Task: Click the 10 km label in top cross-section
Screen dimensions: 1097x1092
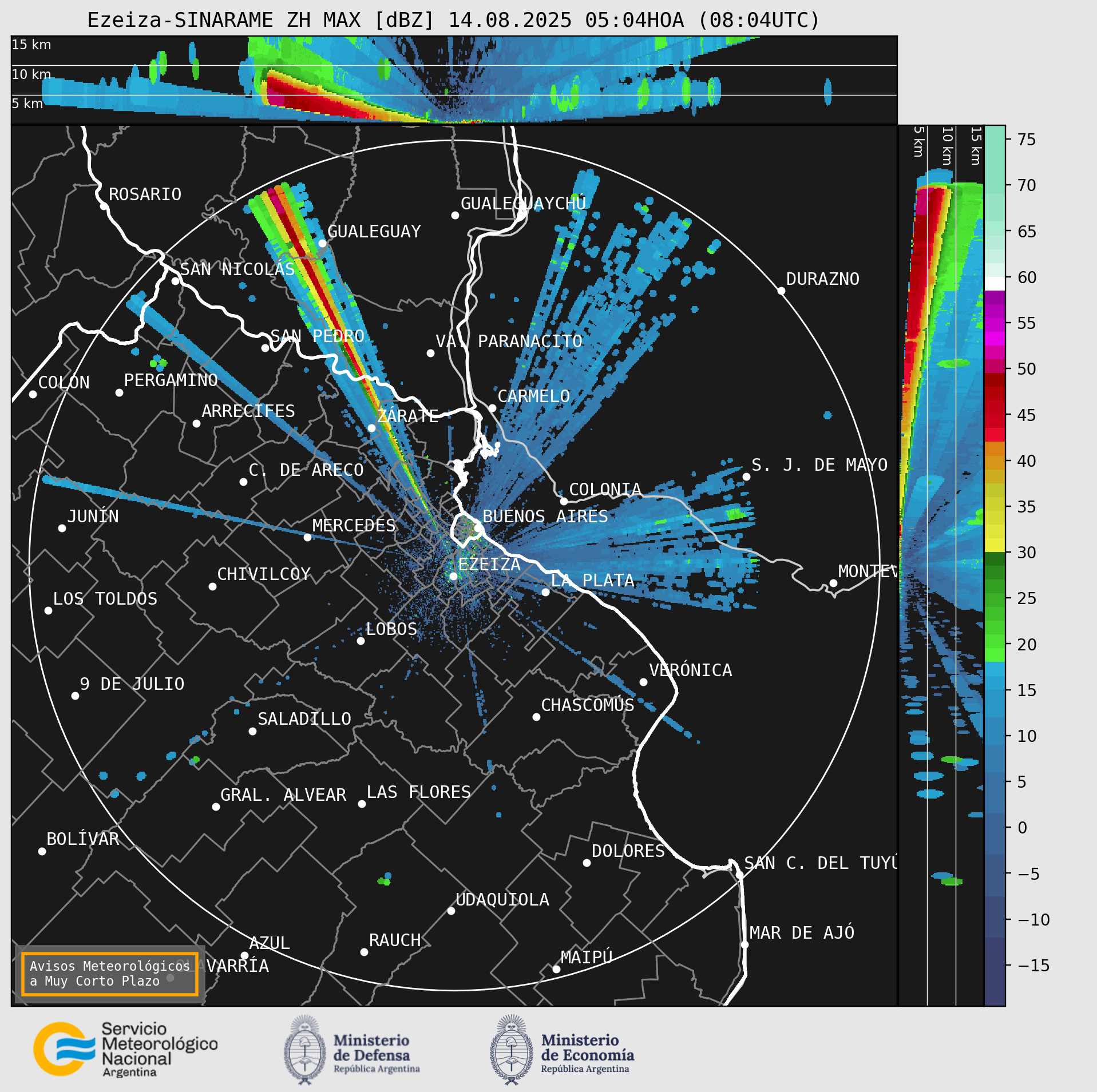Action: [x=31, y=74]
